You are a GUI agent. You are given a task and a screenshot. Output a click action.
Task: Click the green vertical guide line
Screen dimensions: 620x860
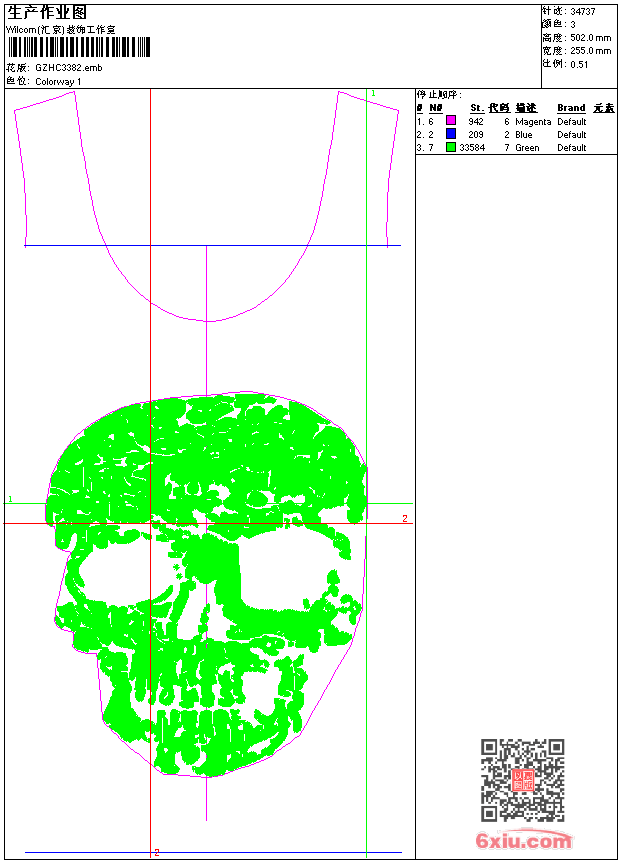click(367, 300)
